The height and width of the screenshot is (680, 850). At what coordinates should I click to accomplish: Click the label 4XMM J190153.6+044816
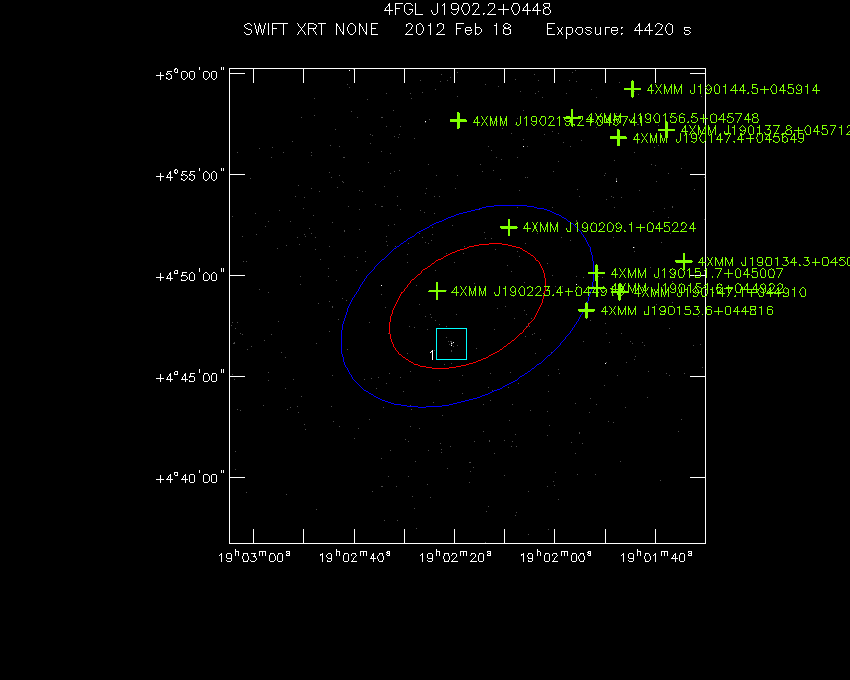687,311
